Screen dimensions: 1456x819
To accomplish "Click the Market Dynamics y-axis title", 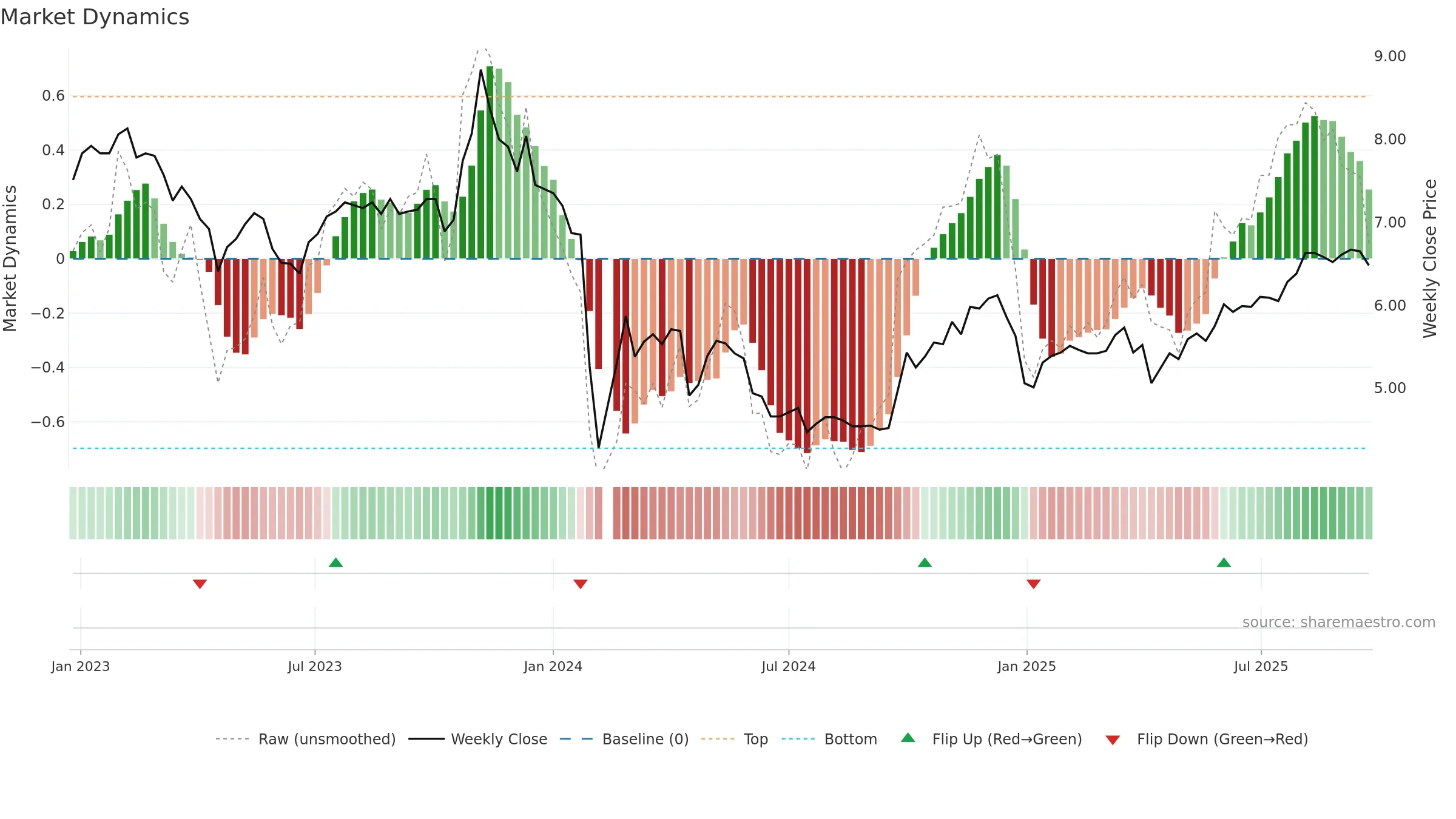I will tap(10, 258).
